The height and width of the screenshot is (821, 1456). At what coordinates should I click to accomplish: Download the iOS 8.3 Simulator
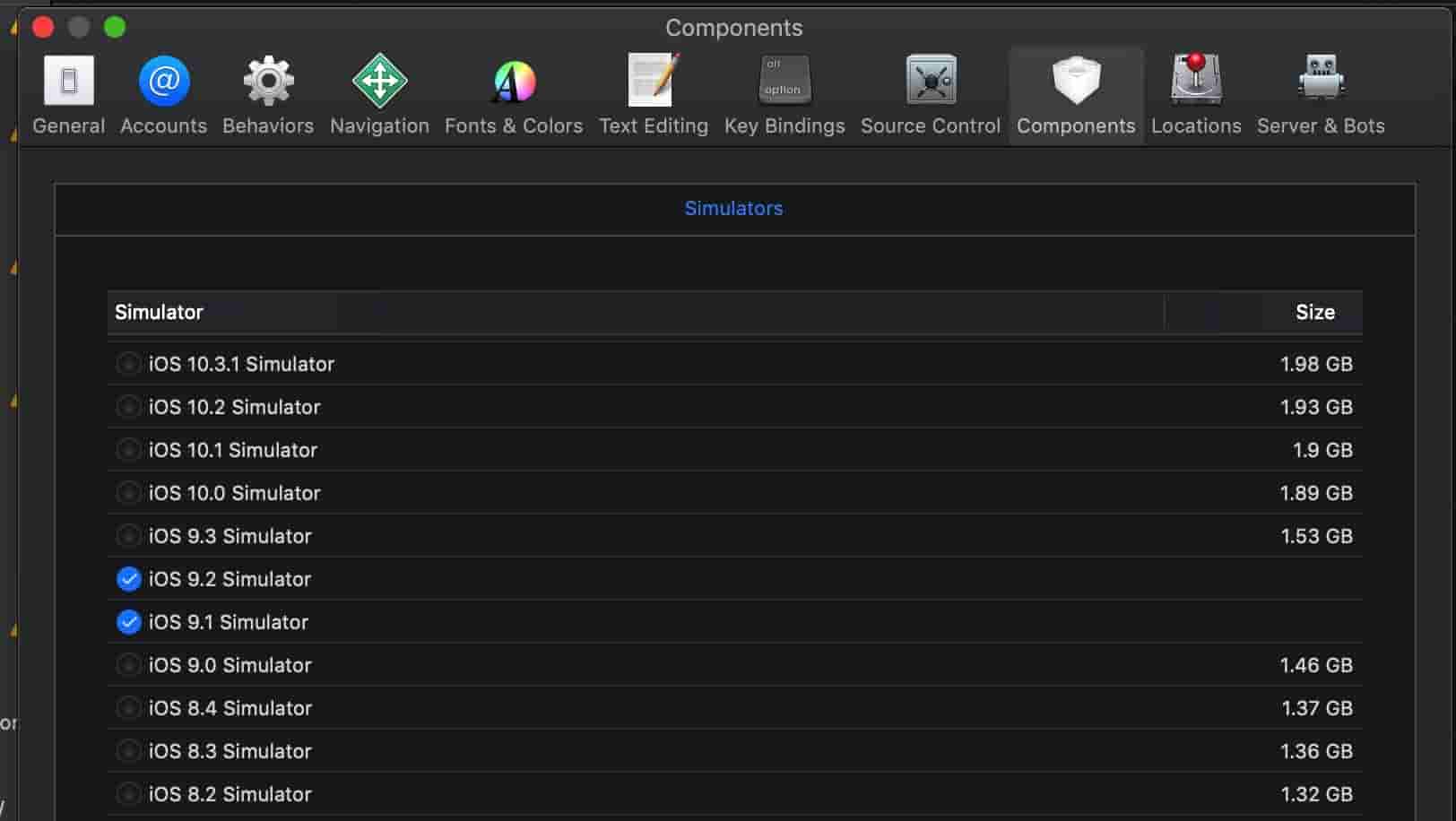point(128,751)
